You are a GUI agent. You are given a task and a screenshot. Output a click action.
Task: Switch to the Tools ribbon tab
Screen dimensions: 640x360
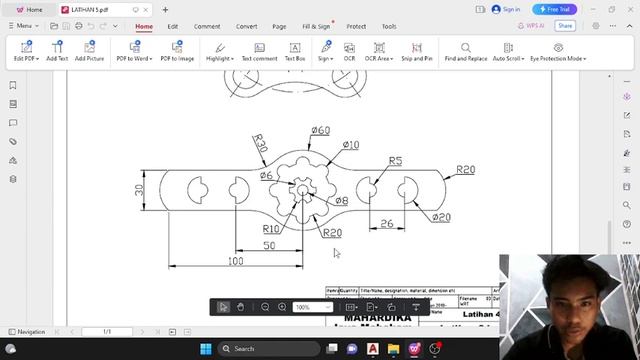tap(389, 27)
